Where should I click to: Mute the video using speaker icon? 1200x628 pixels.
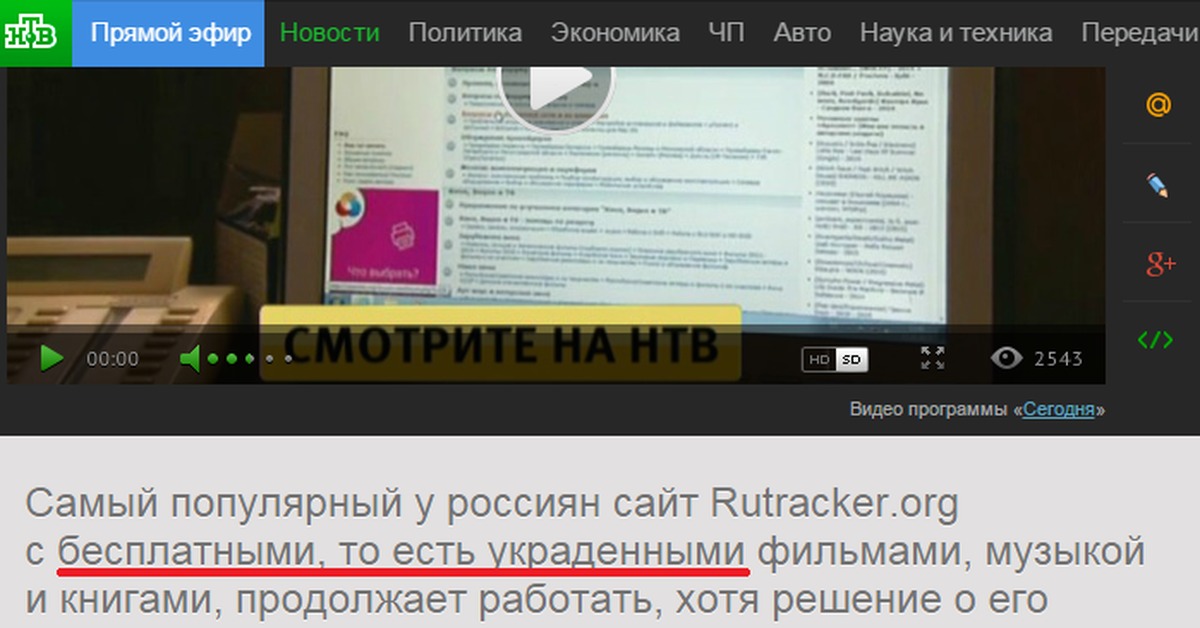click(191, 358)
